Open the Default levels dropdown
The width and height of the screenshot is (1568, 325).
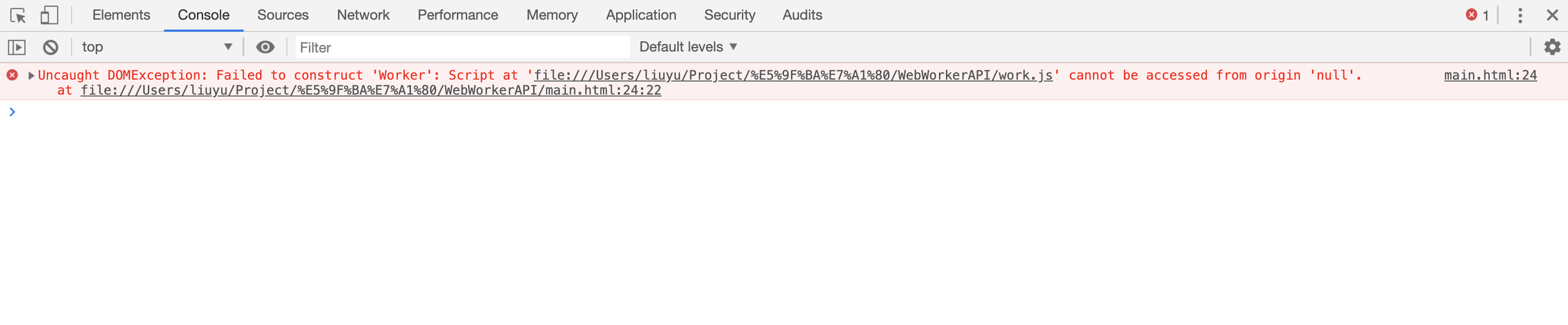(688, 47)
